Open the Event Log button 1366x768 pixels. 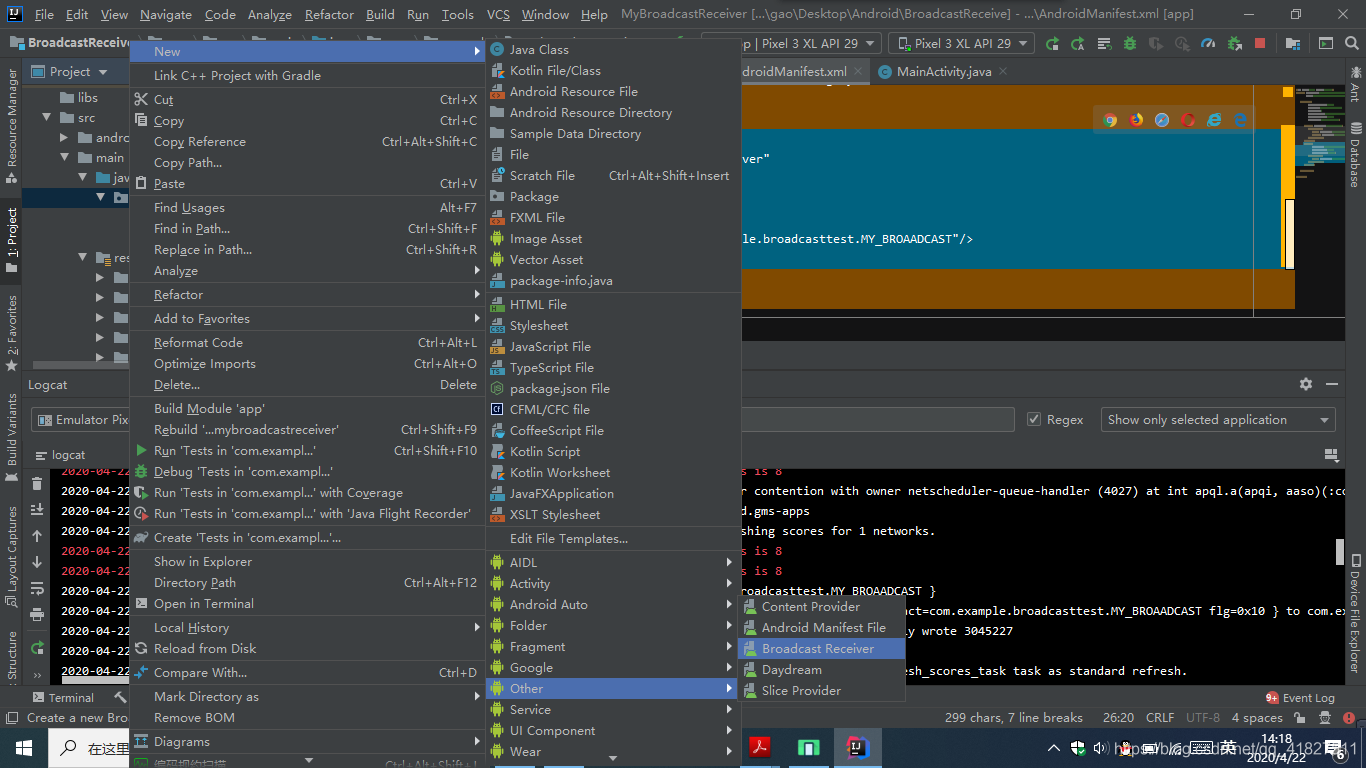click(1300, 697)
